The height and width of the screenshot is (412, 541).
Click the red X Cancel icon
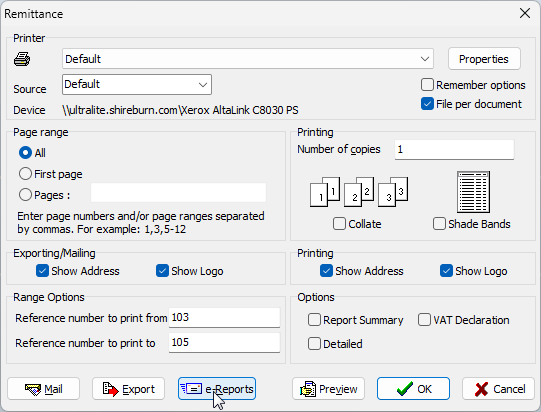481,389
